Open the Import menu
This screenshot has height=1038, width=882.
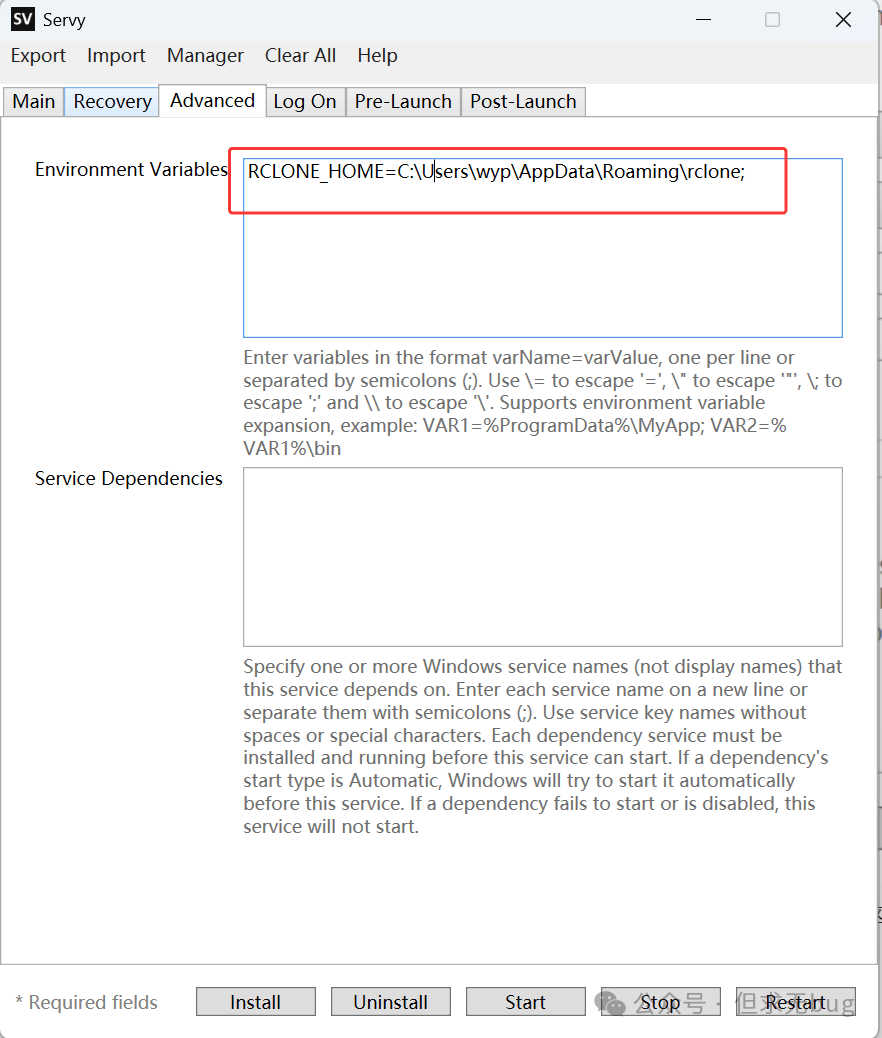coord(116,56)
